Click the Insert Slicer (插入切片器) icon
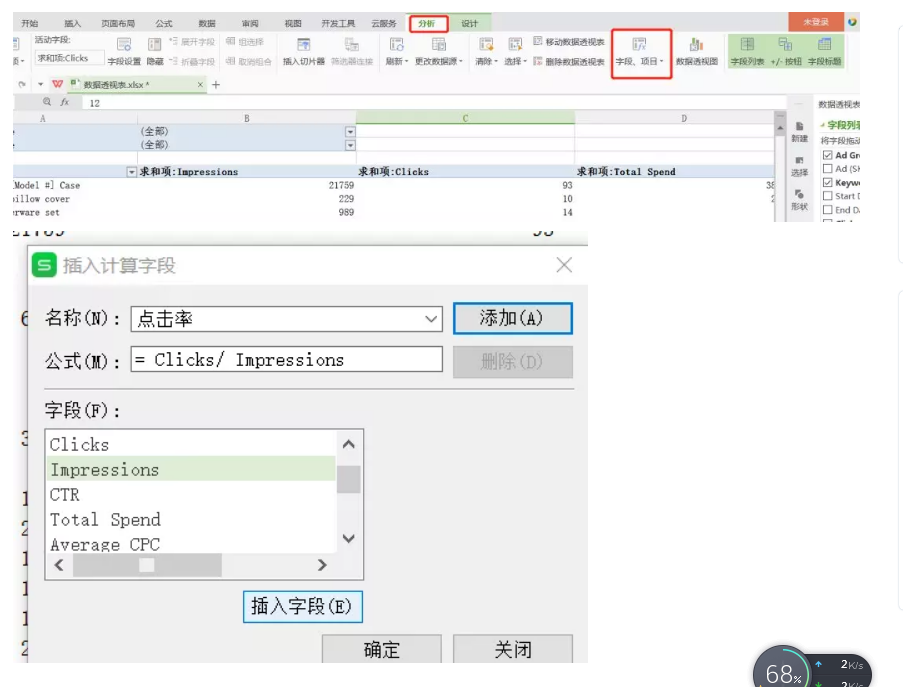This screenshot has width=903, height=687. point(303,44)
